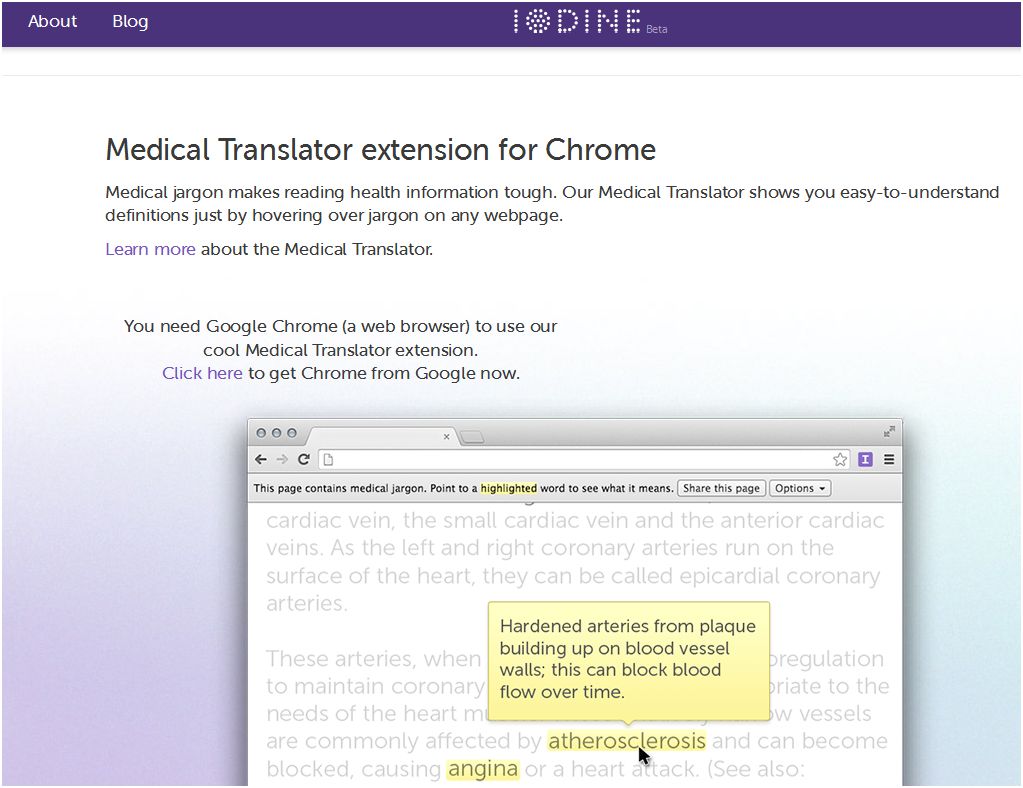Click the yellow definition tooltip
Screen dimensions: 1023x788
[x=629, y=660]
